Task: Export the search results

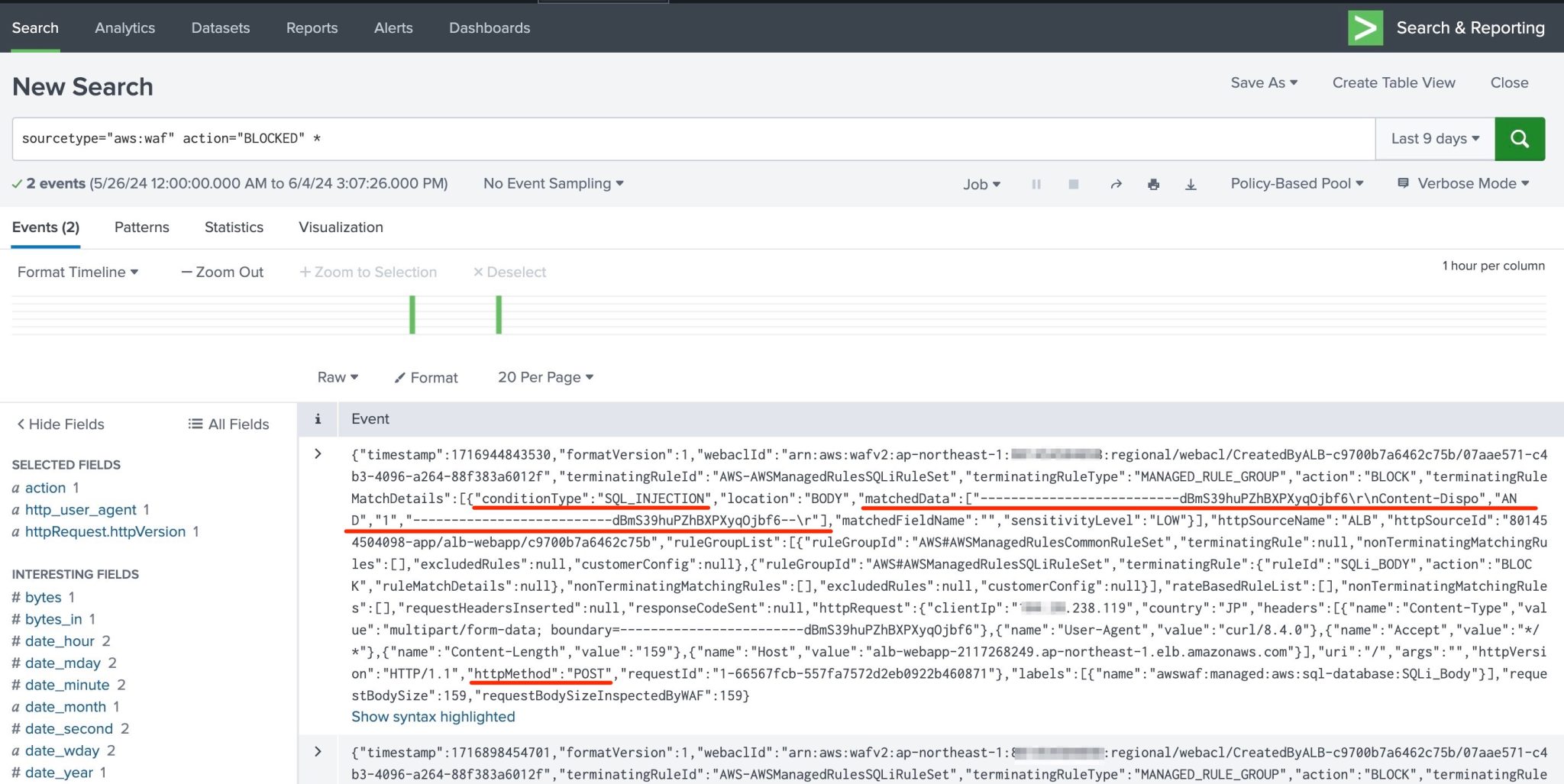Action: tap(1191, 184)
